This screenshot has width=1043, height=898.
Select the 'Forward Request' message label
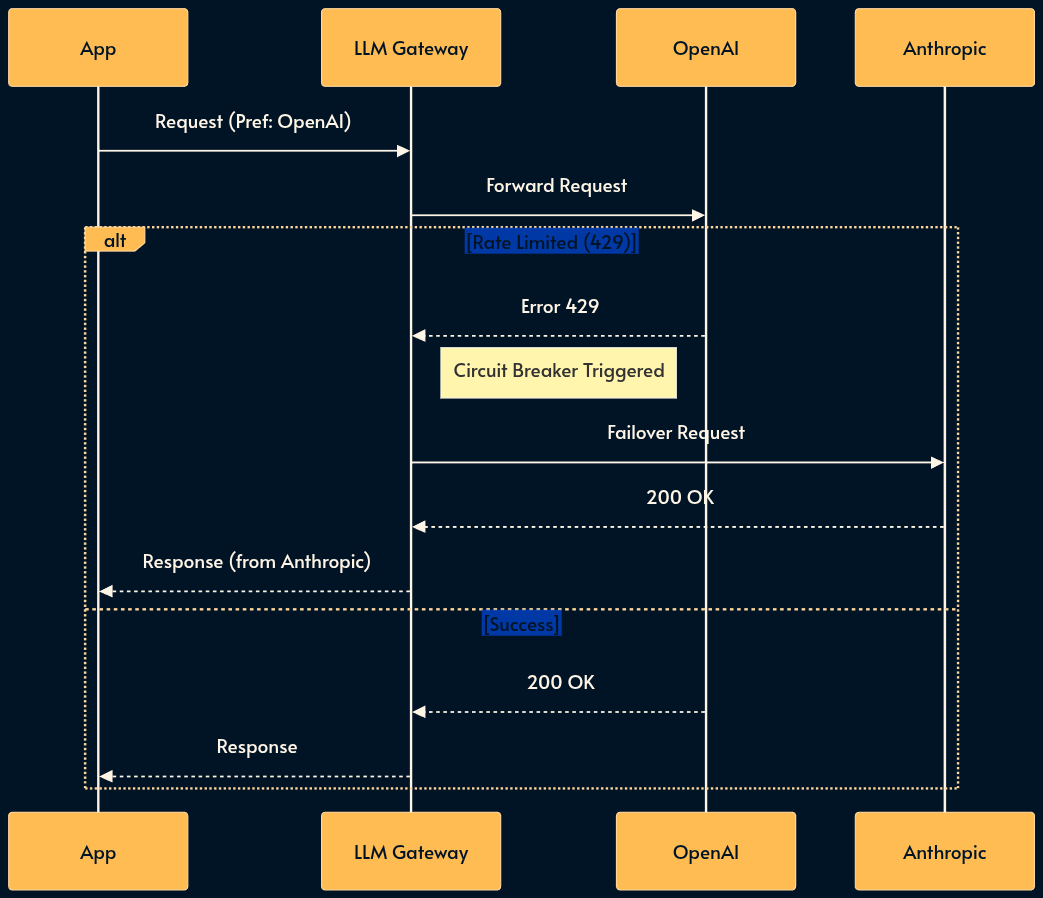click(x=556, y=186)
